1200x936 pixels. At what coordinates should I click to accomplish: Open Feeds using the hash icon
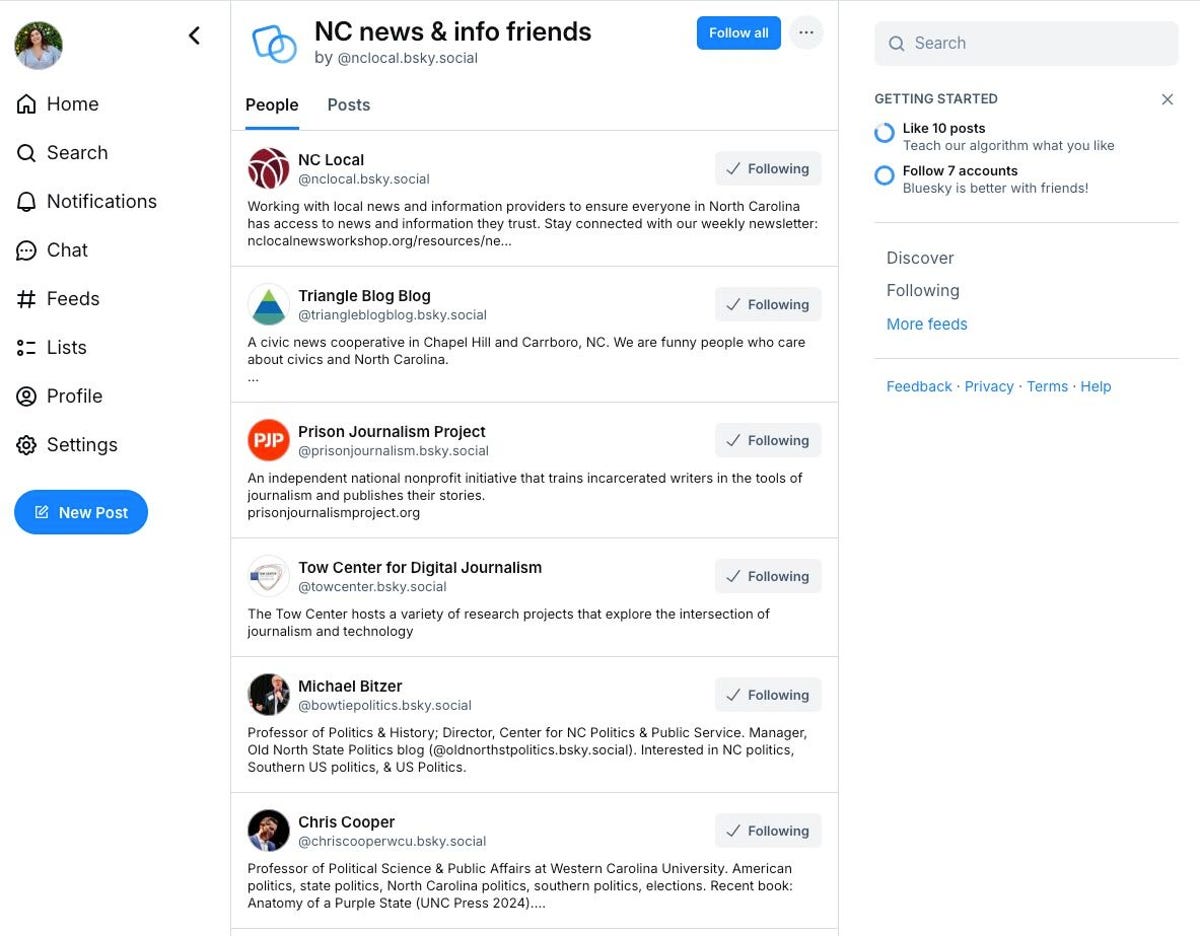pyautogui.click(x=27, y=299)
